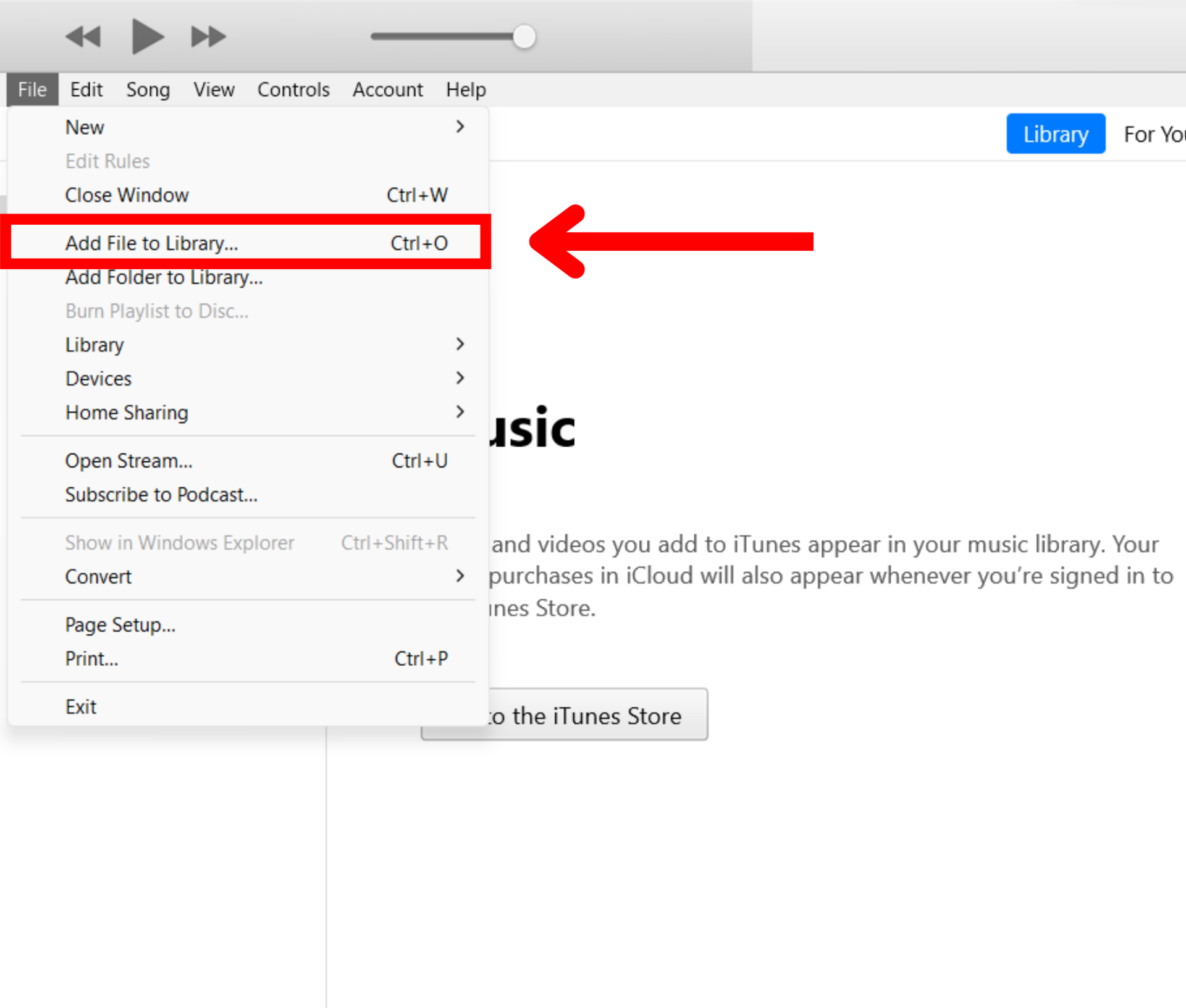Screen dimensions: 1186x1008
Task: Click Exit in File menu
Action: coord(81,707)
